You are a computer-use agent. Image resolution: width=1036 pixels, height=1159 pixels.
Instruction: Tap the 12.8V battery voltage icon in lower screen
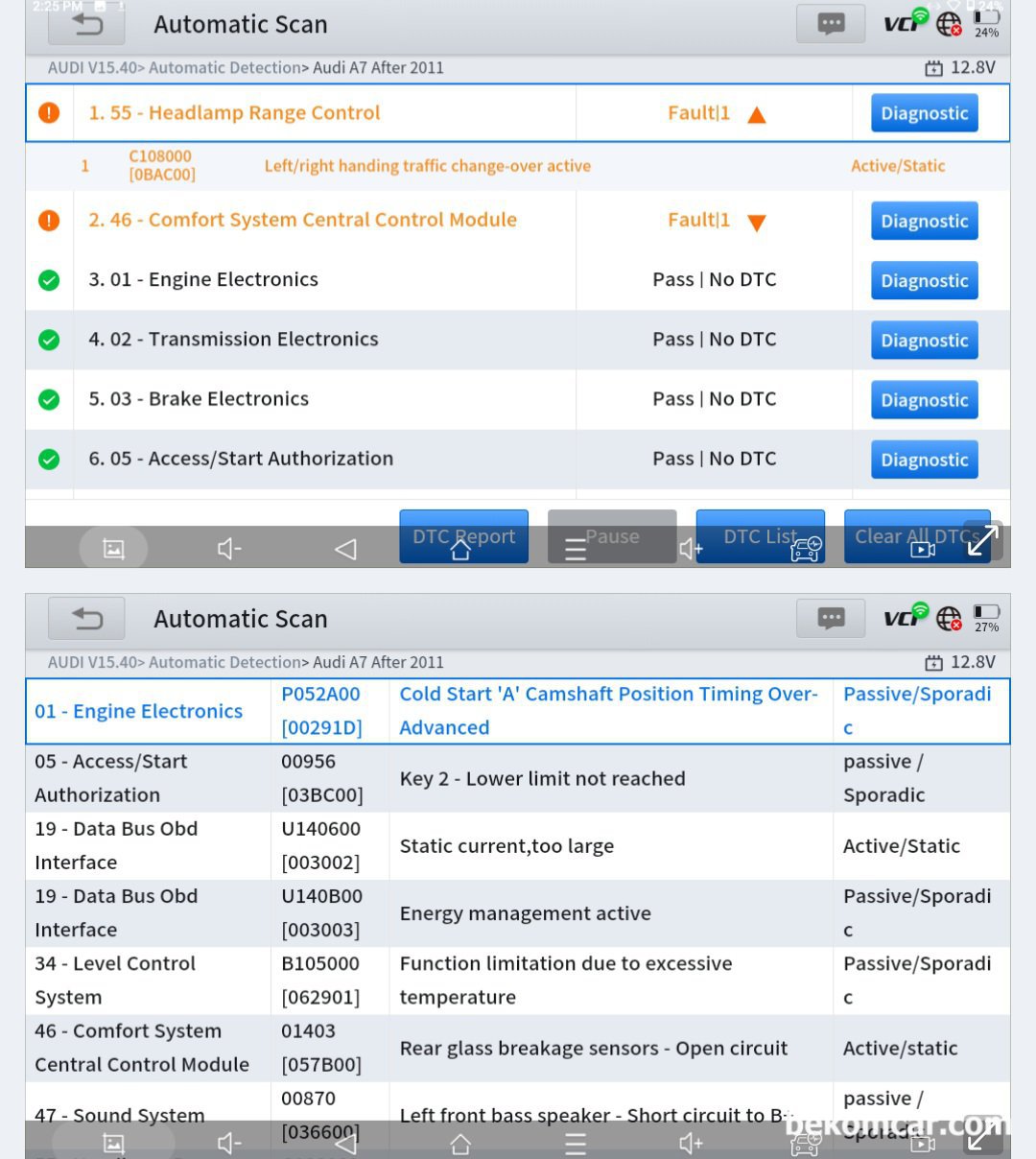(x=933, y=663)
